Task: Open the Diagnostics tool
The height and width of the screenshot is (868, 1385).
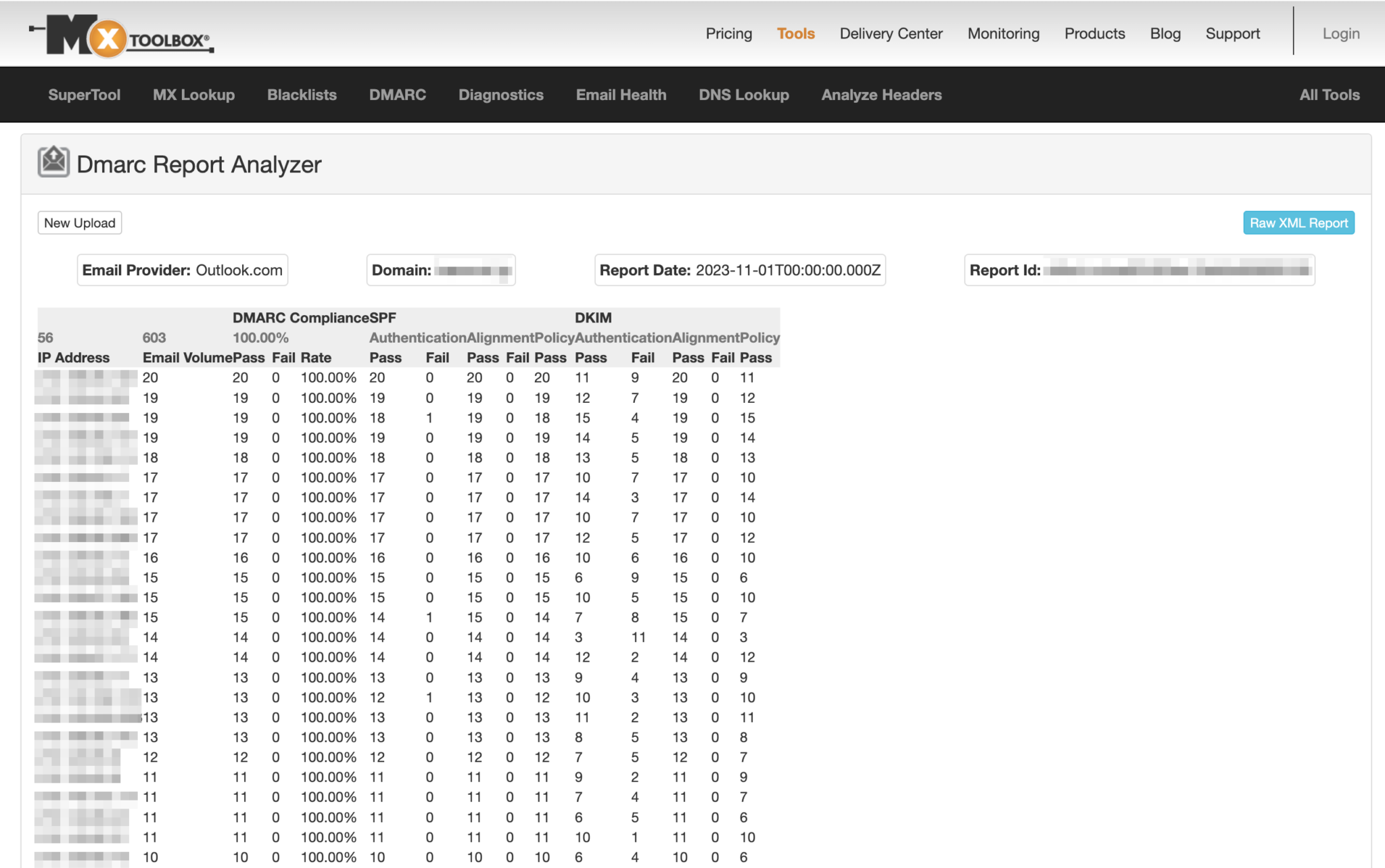Action: click(500, 95)
